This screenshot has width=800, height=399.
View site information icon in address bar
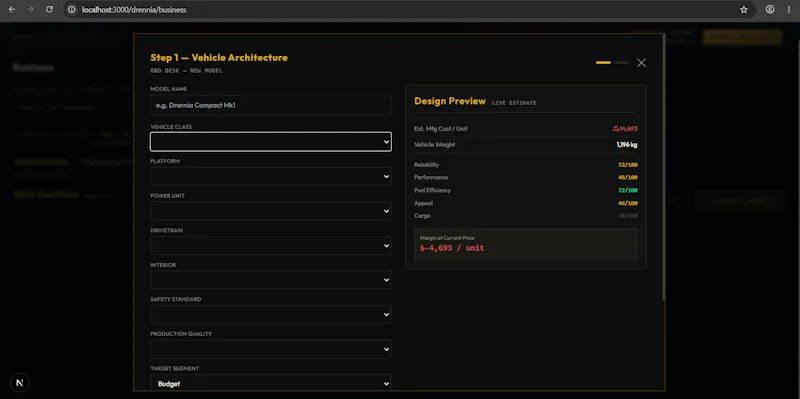coord(72,10)
